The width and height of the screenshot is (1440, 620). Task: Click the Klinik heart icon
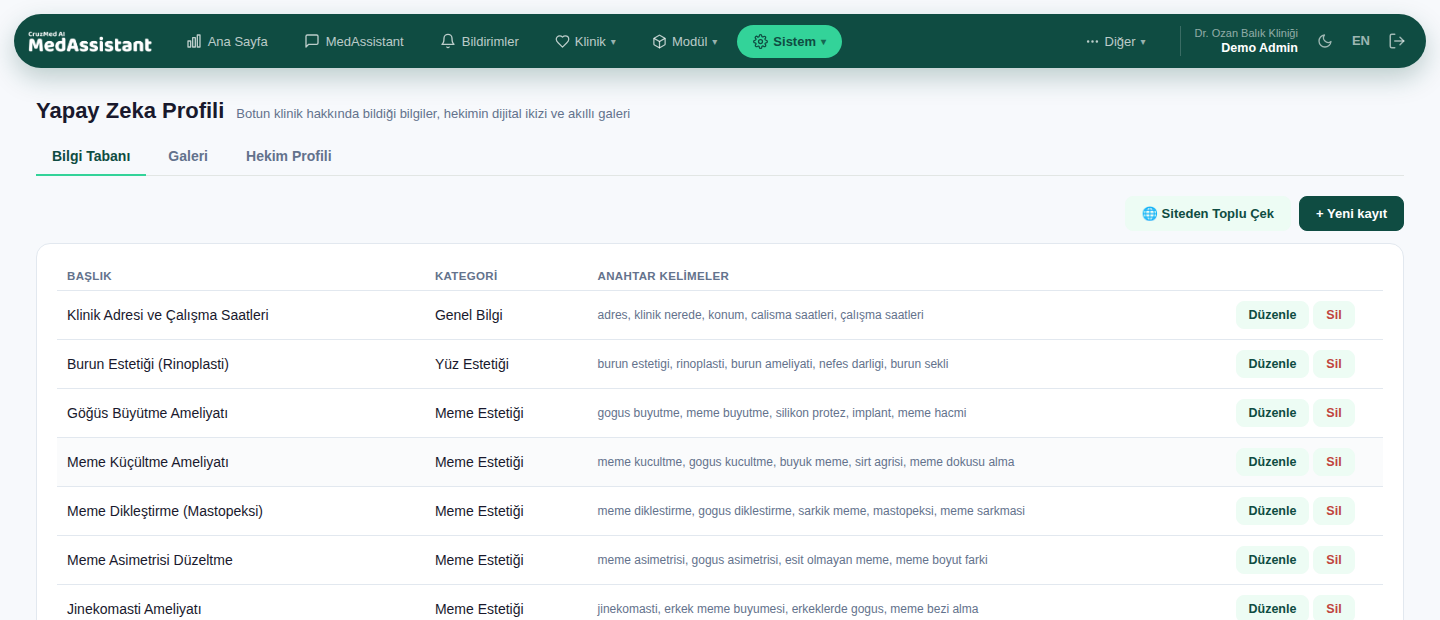point(562,41)
